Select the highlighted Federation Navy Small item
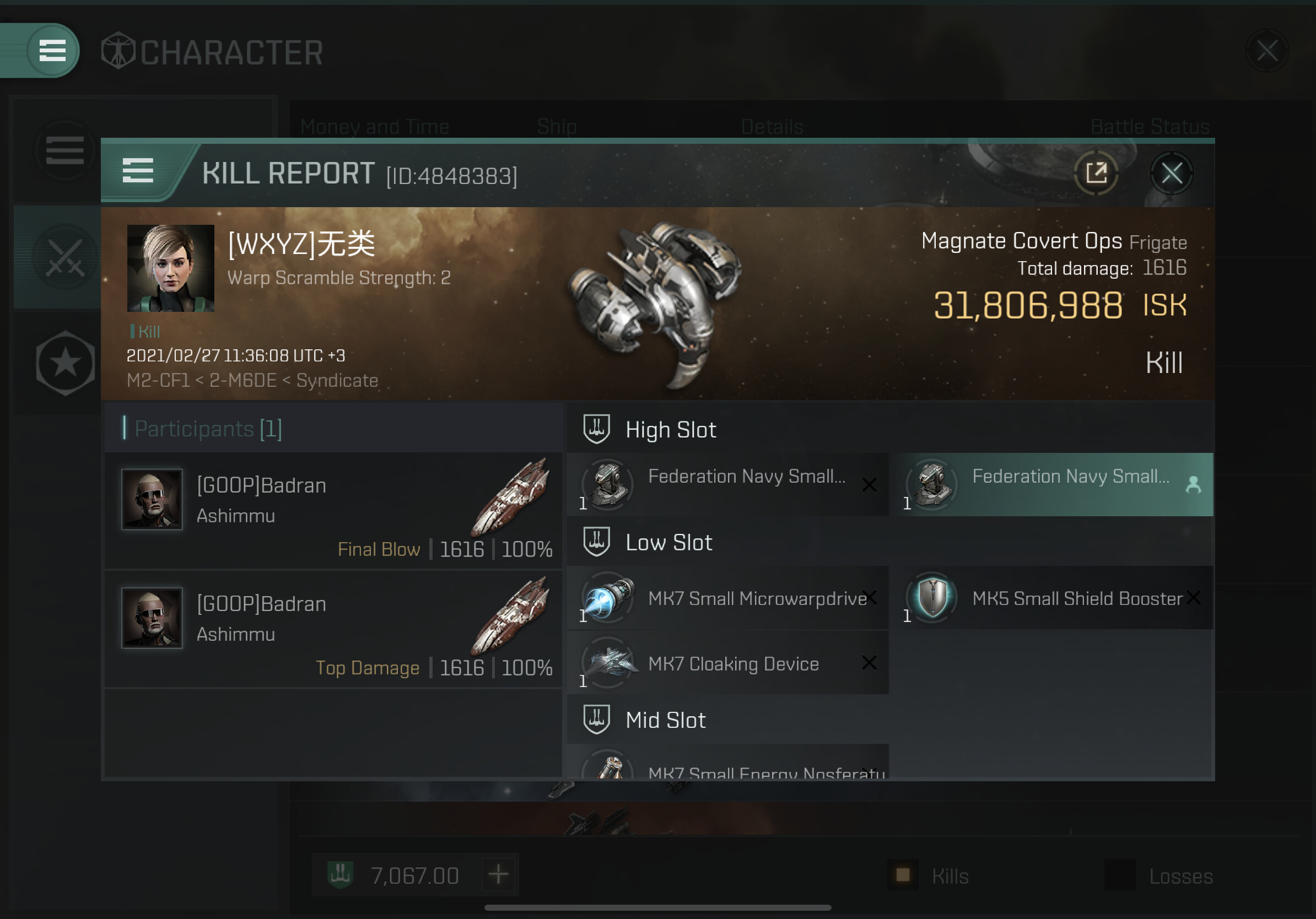Viewport: 1316px width, 919px height. 1053,485
